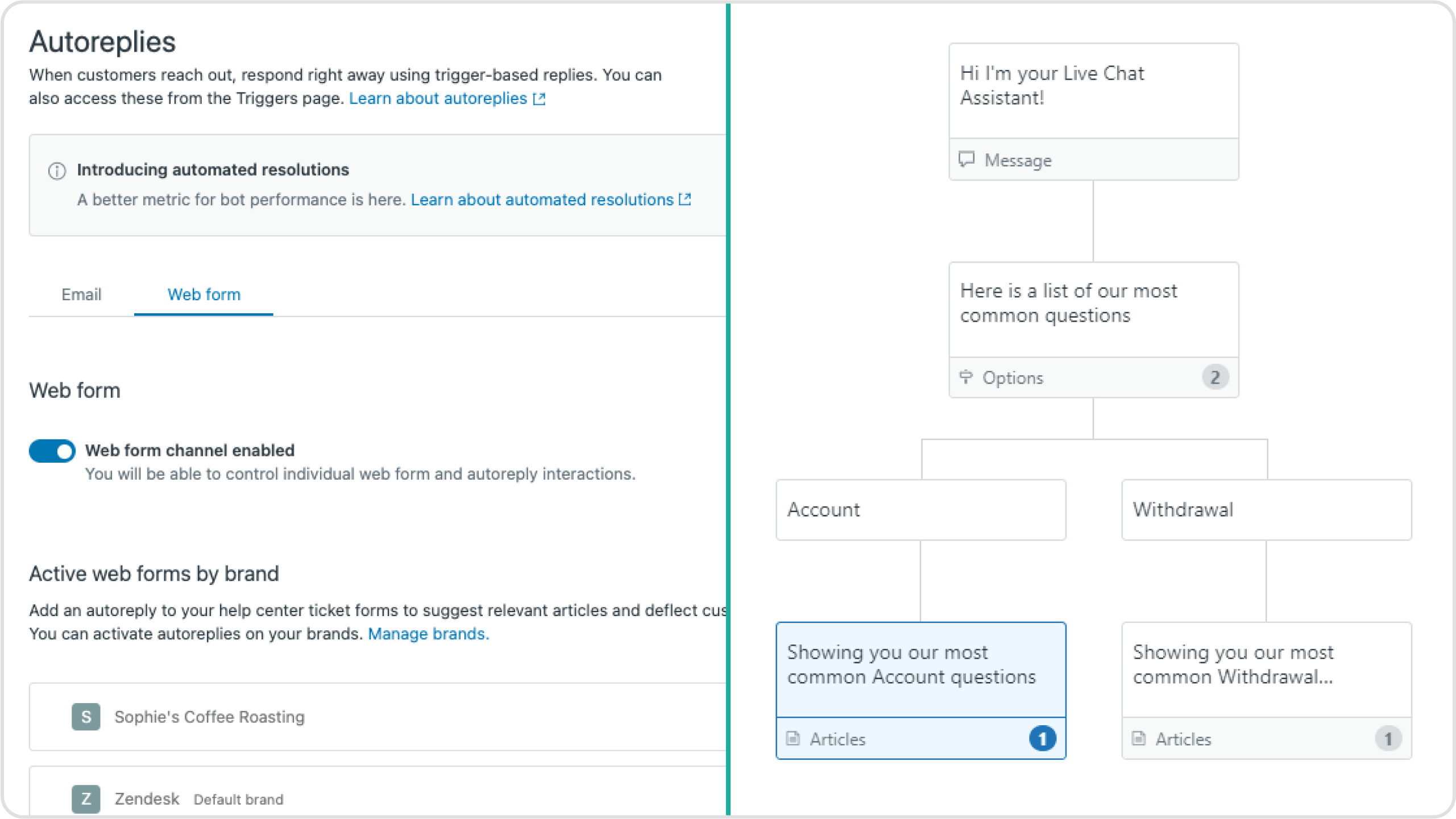Screen dimensions: 1456x819
Task: Click the Sophie's Coffee Roasting brand icon
Action: point(85,716)
